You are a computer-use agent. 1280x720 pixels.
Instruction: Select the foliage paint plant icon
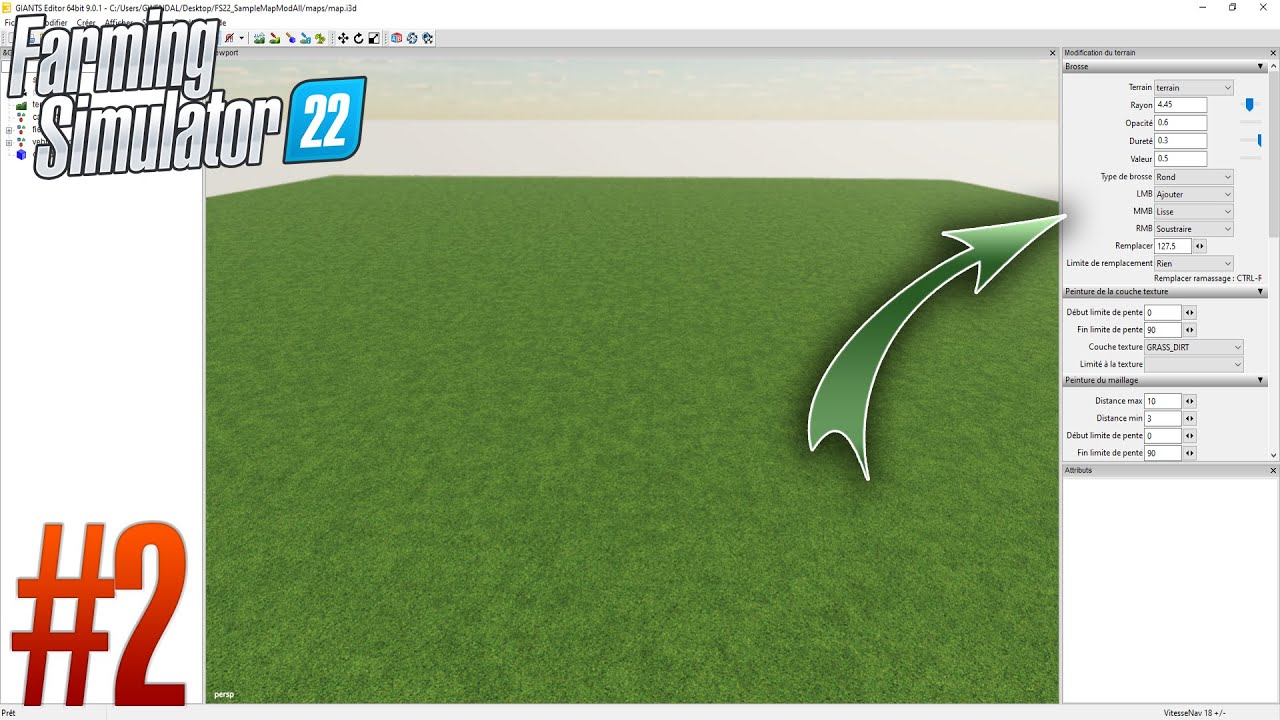[320, 38]
